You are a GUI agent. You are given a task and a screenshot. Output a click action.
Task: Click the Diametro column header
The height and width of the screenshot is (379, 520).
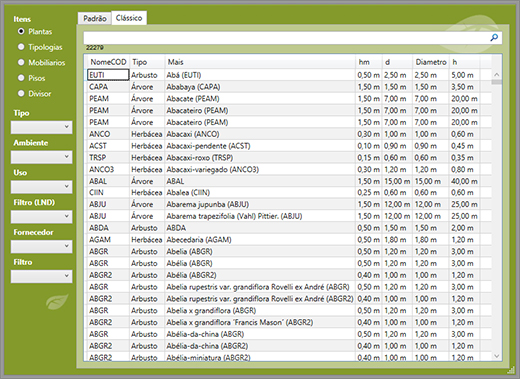(x=431, y=62)
